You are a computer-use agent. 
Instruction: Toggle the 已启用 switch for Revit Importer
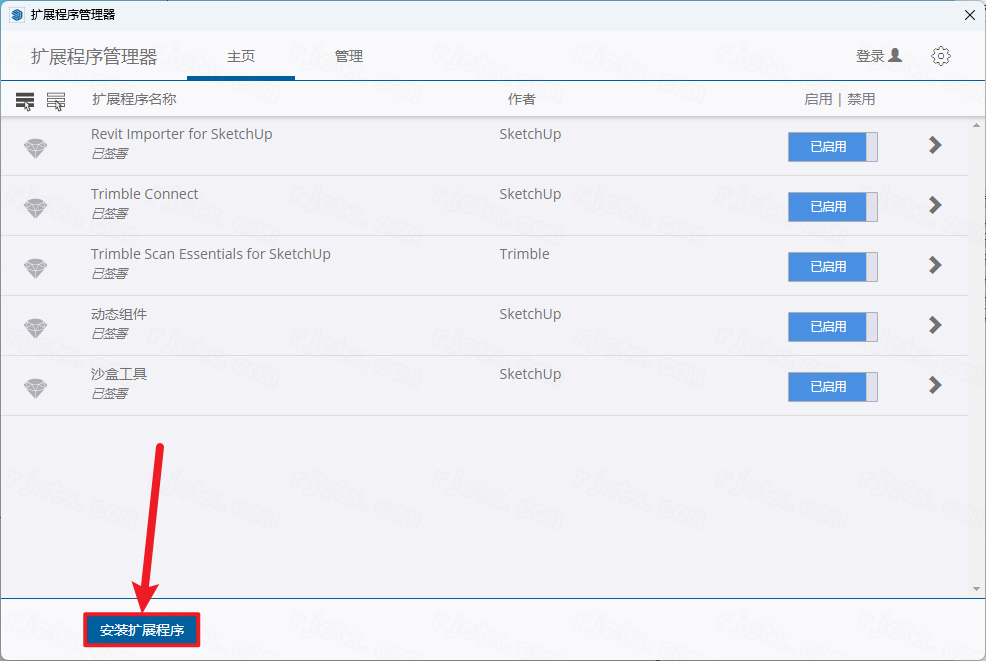pyautogui.click(x=833, y=147)
